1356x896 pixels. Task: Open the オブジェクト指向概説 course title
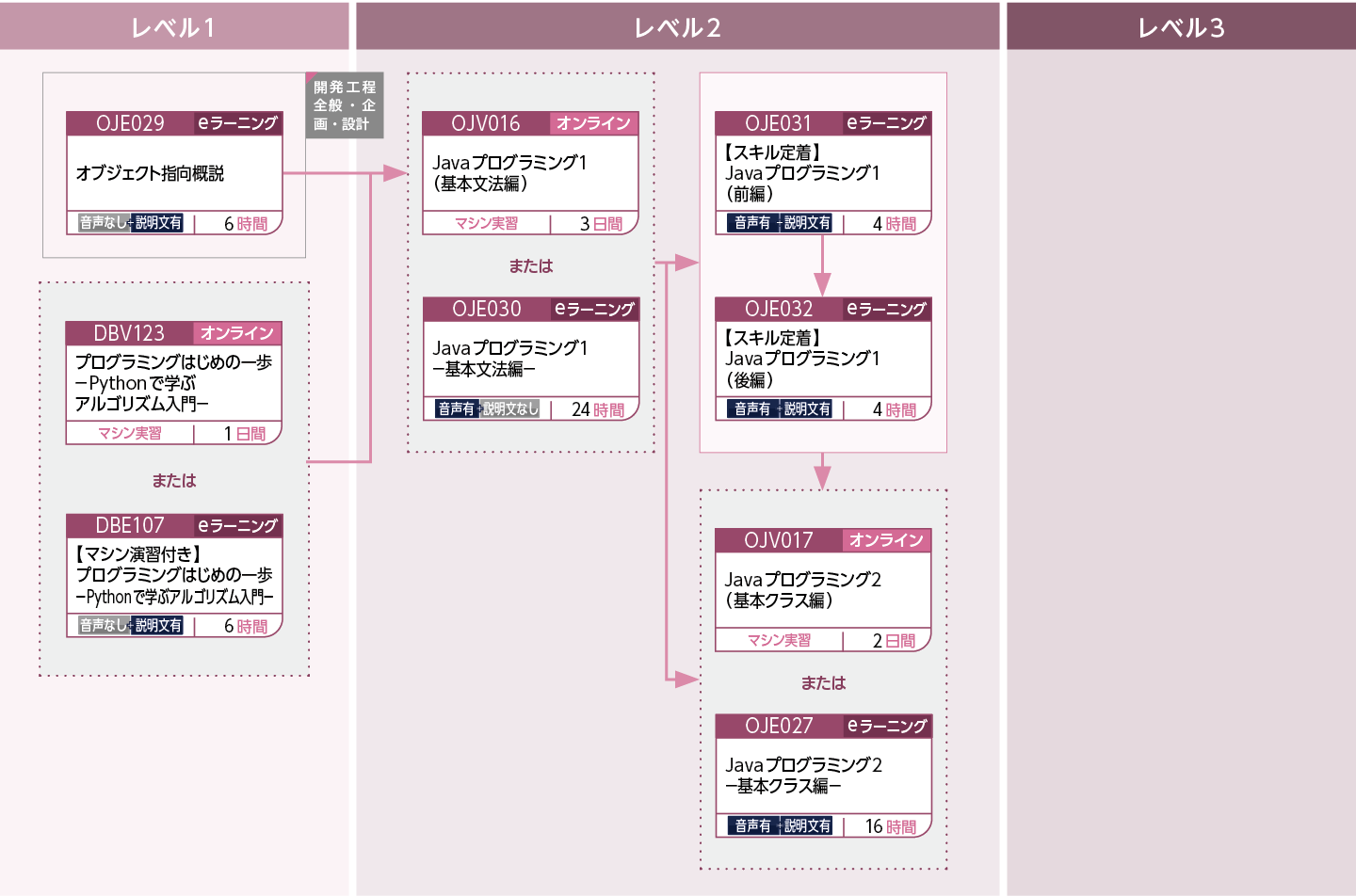(x=150, y=173)
